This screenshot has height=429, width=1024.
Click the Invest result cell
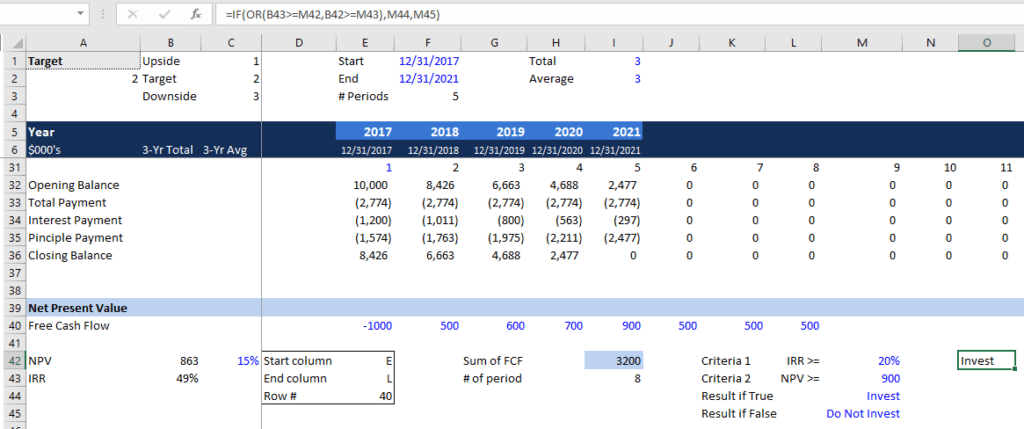tap(986, 361)
